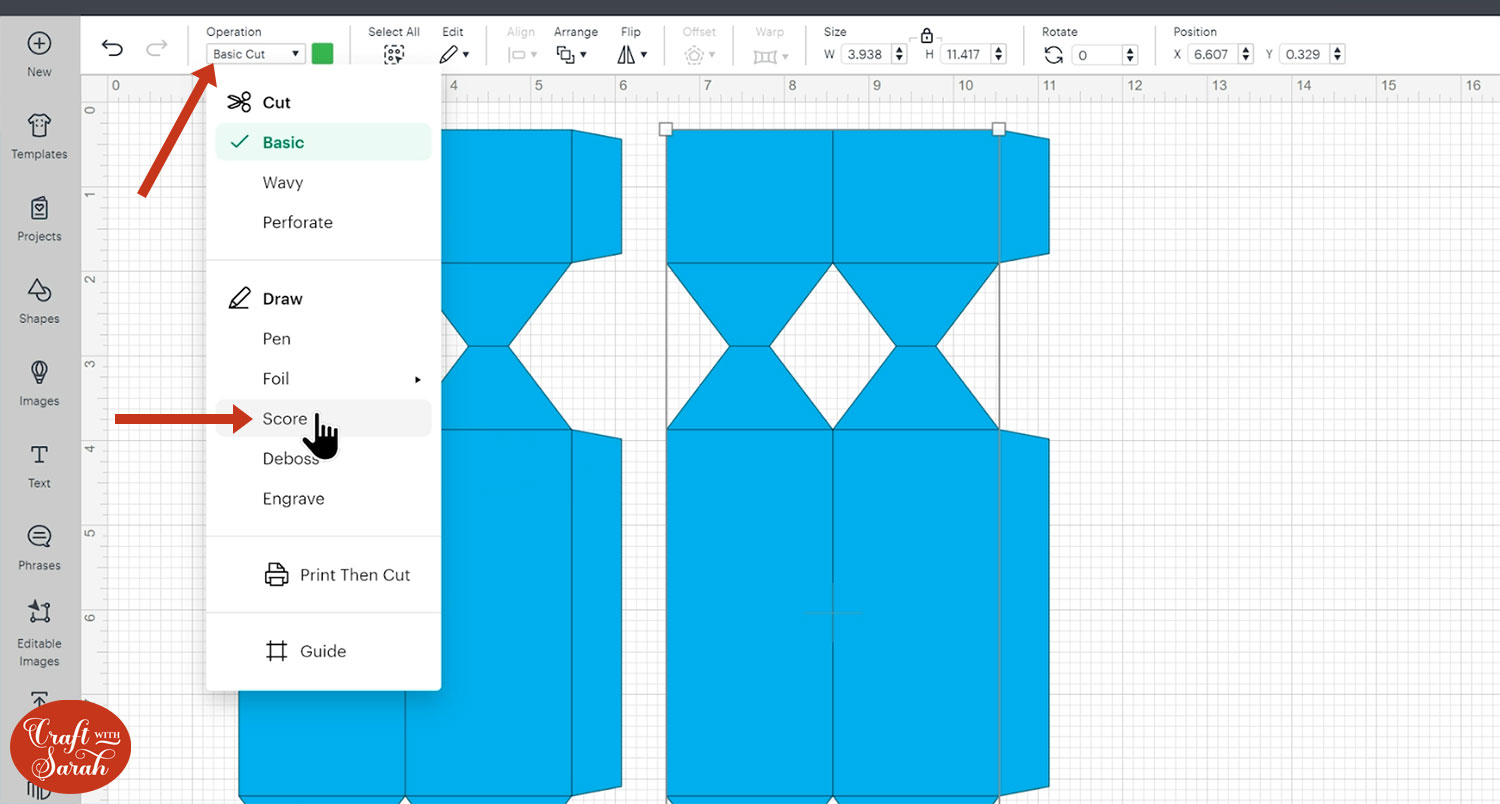
Task: Open the Templates panel
Action: pos(39,136)
